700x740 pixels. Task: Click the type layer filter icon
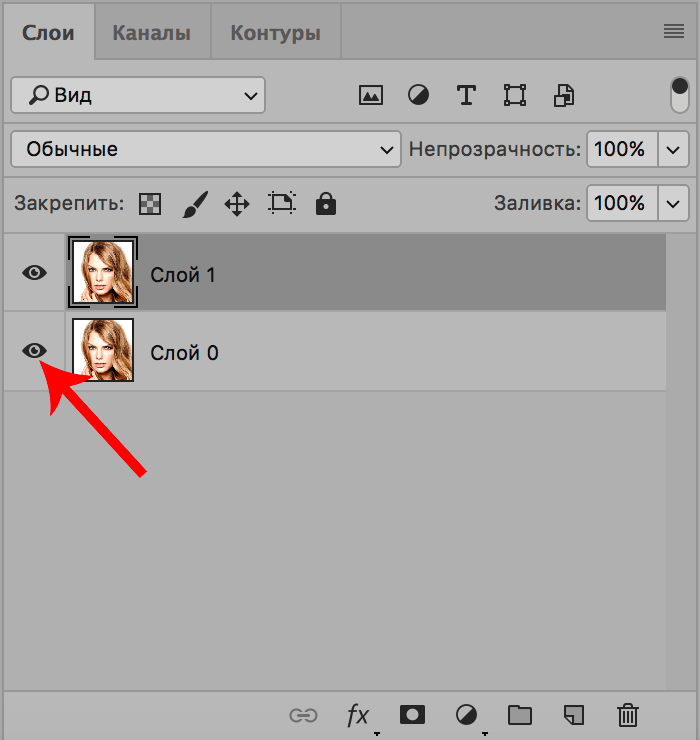click(466, 96)
